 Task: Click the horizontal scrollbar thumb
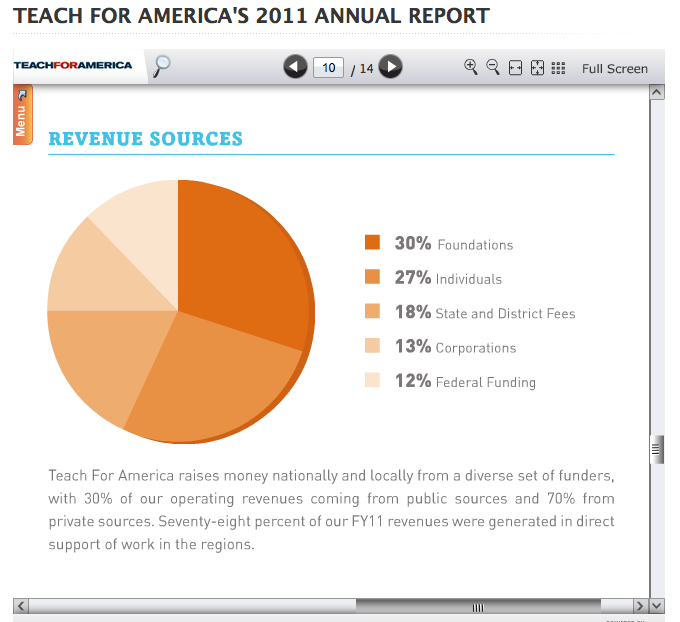pos(477,606)
